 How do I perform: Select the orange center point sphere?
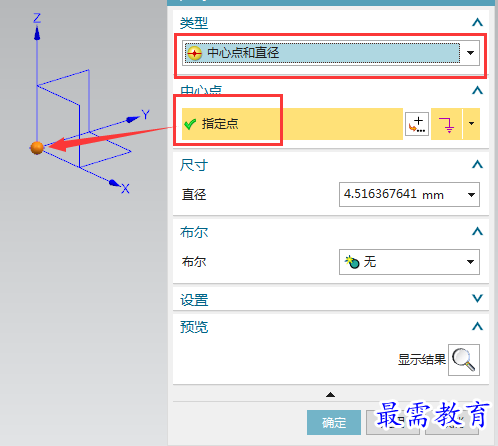37,148
